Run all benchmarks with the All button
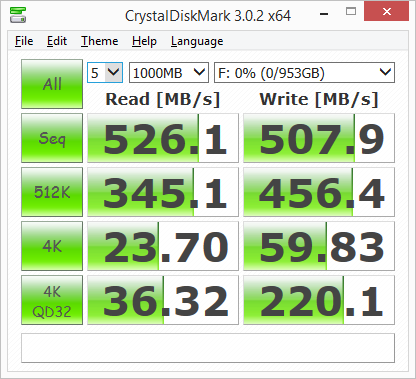The height and width of the screenshot is (379, 416). 52,84
